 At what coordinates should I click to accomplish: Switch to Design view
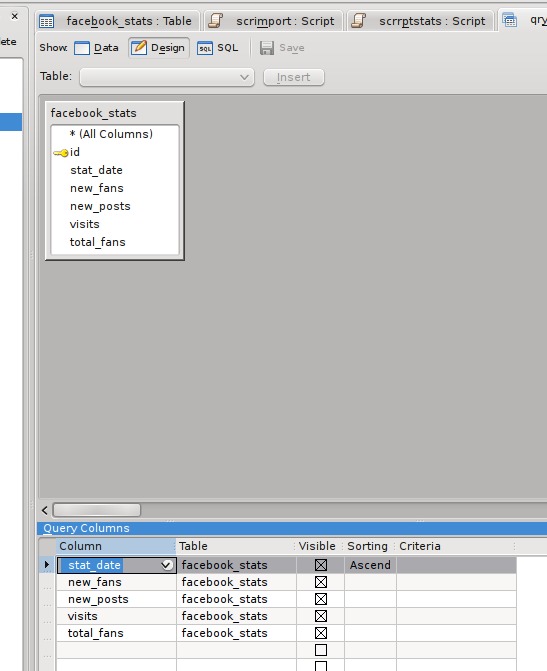[x=158, y=48]
